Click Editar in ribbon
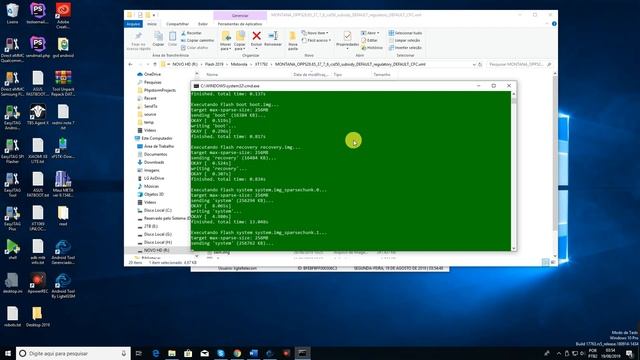This screenshot has height=360, width=640. coord(369,40)
